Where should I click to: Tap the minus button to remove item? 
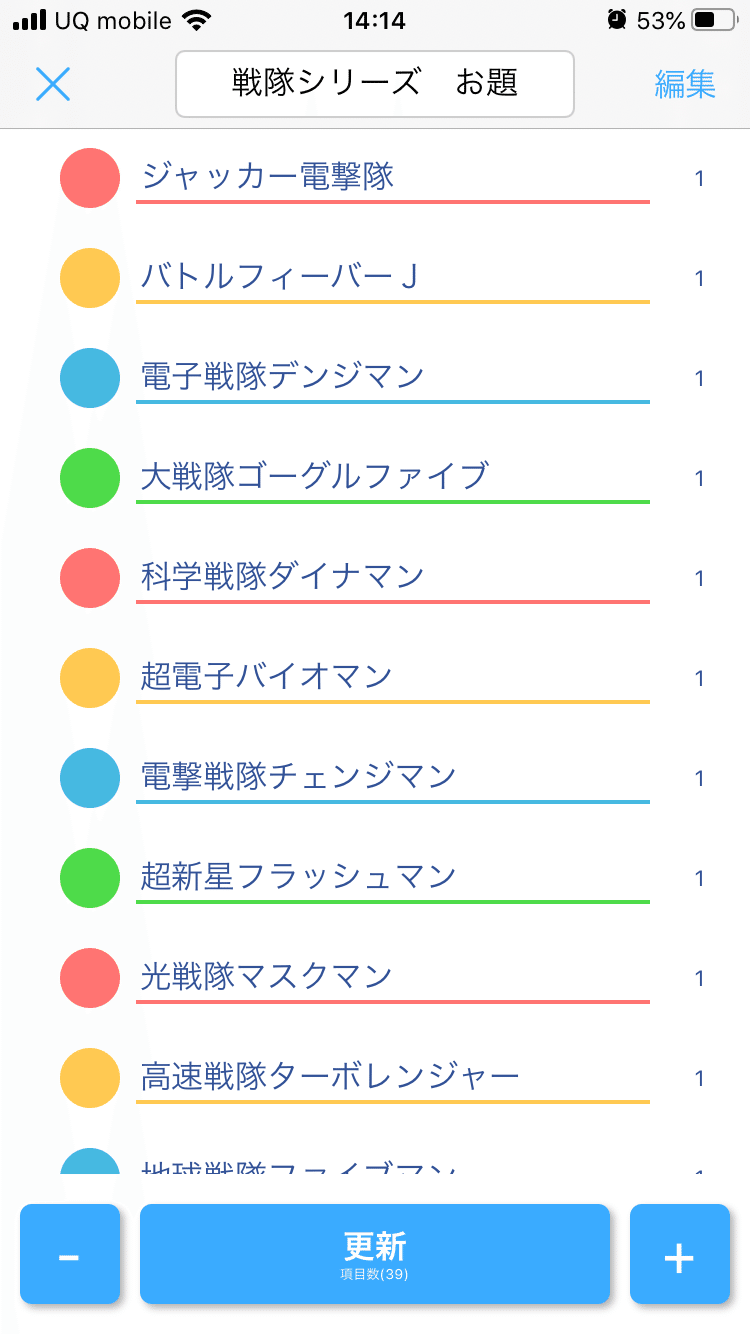point(69,1254)
